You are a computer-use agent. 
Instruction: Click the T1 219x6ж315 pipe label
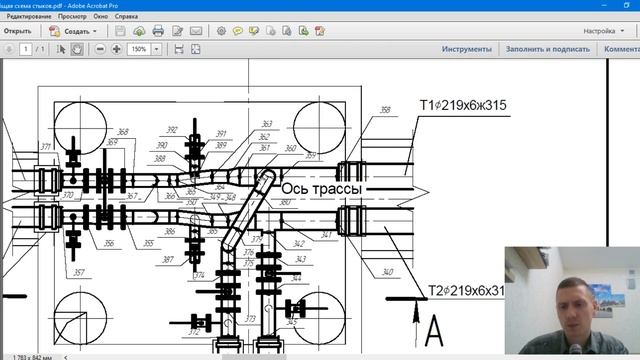click(x=463, y=105)
